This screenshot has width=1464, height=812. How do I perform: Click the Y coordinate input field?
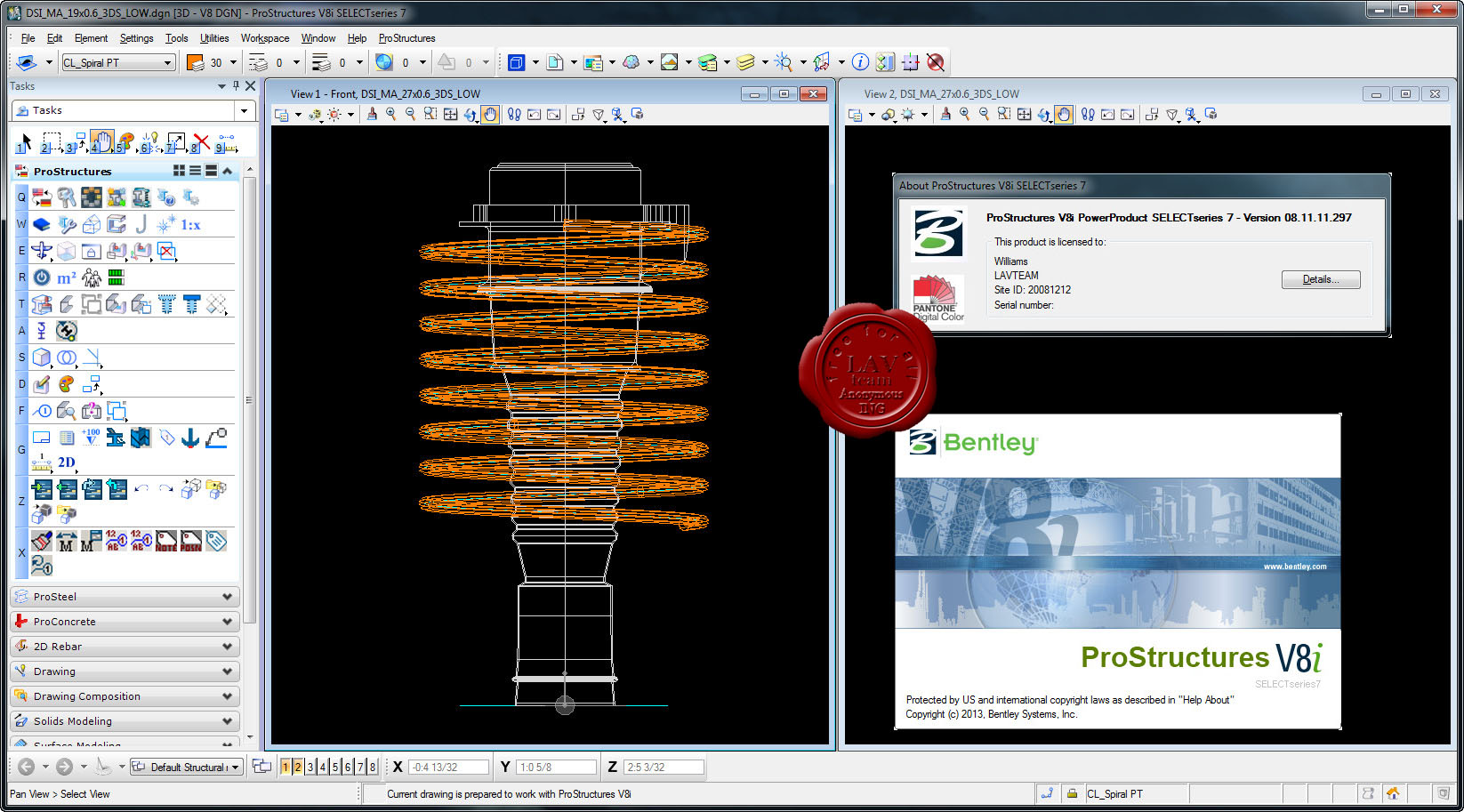[x=556, y=767]
